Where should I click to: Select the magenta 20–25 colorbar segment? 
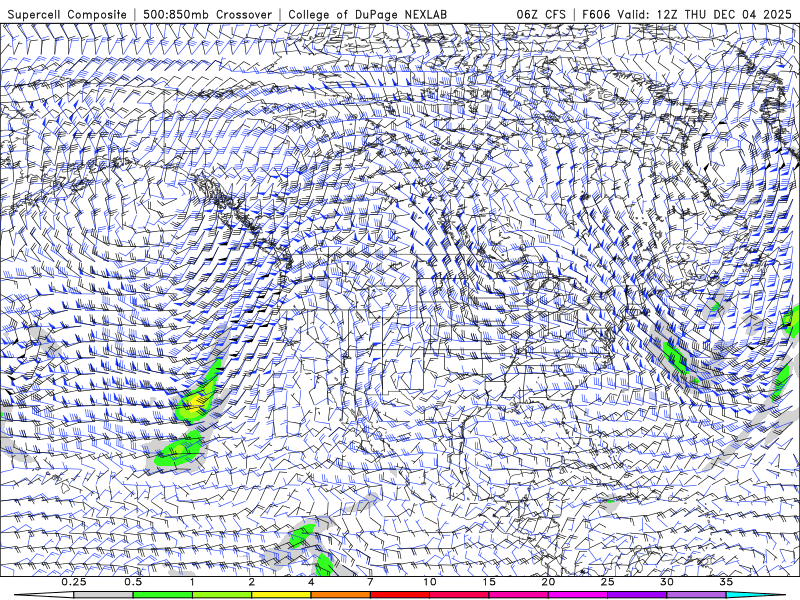pyautogui.click(x=578, y=595)
